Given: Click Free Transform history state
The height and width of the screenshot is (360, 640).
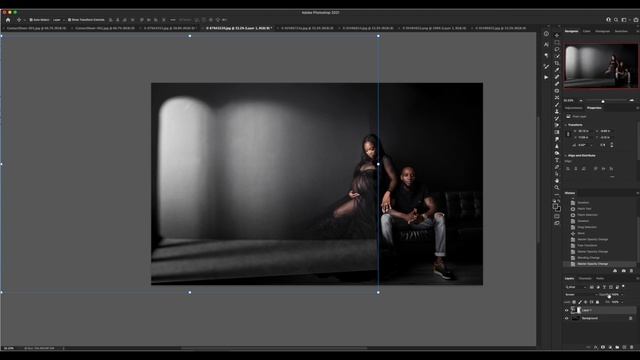Looking at the screenshot, I should (x=587, y=245).
